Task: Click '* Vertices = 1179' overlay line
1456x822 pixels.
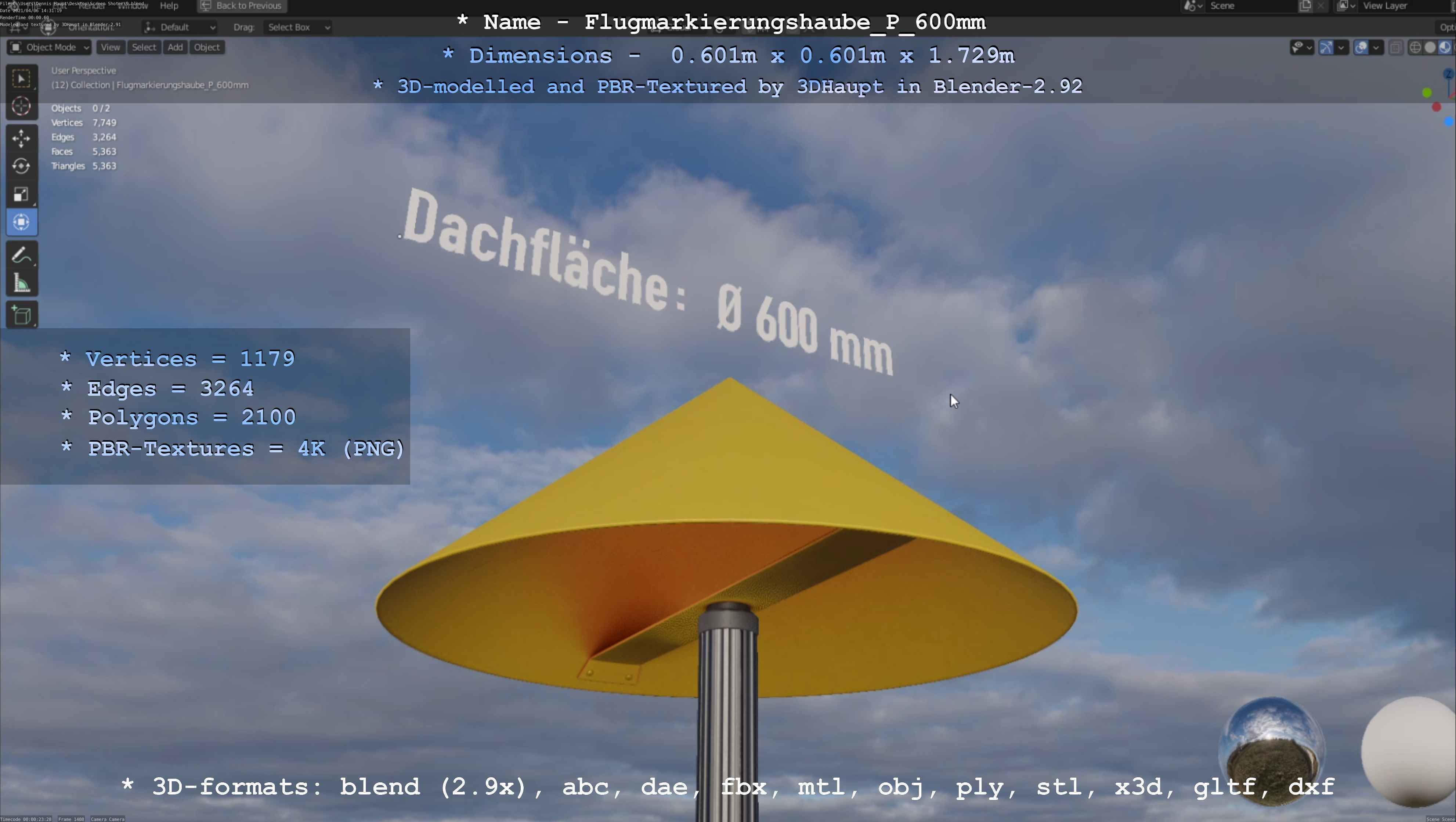Action: coord(177,359)
